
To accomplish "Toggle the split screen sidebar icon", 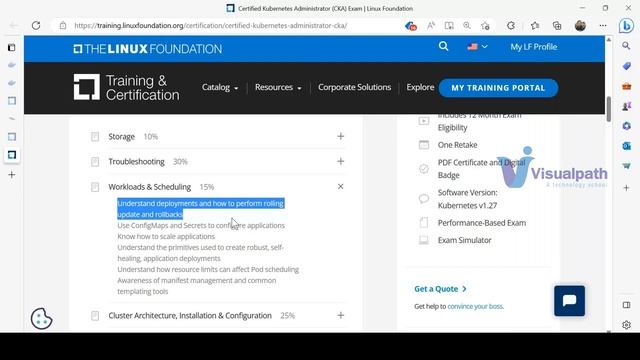I will pos(627,305).
